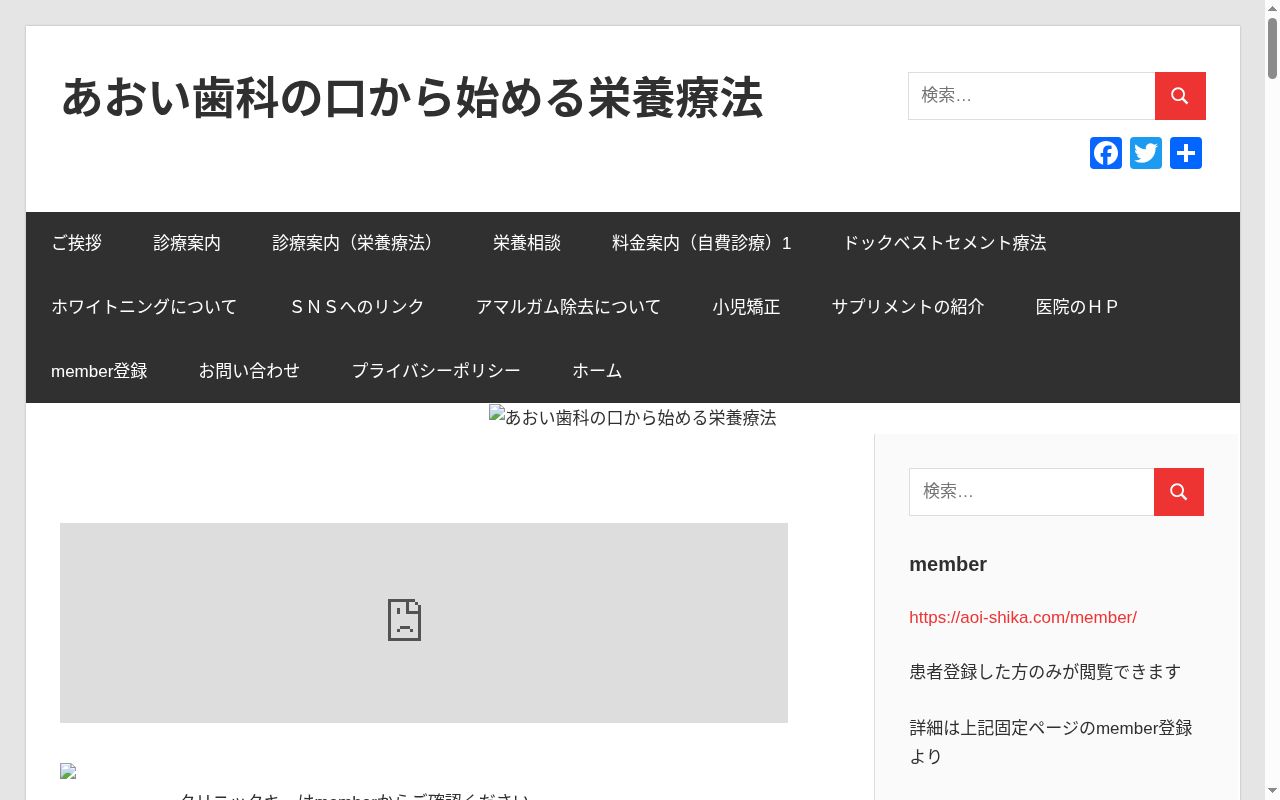Click the sidebar member heading
This screenshot has height=800, width=1280.
(x=948, y=564)
